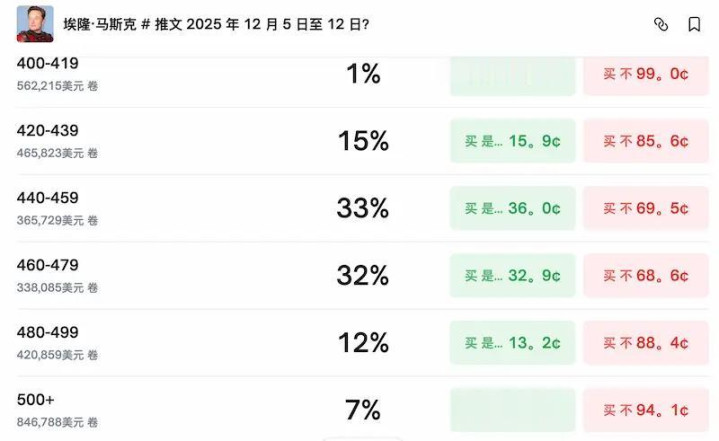The width and height of the screenshot is (719, 441).
Task: Buy Yes at 32.9¢ for 460-479
Action: coord(512,276)
